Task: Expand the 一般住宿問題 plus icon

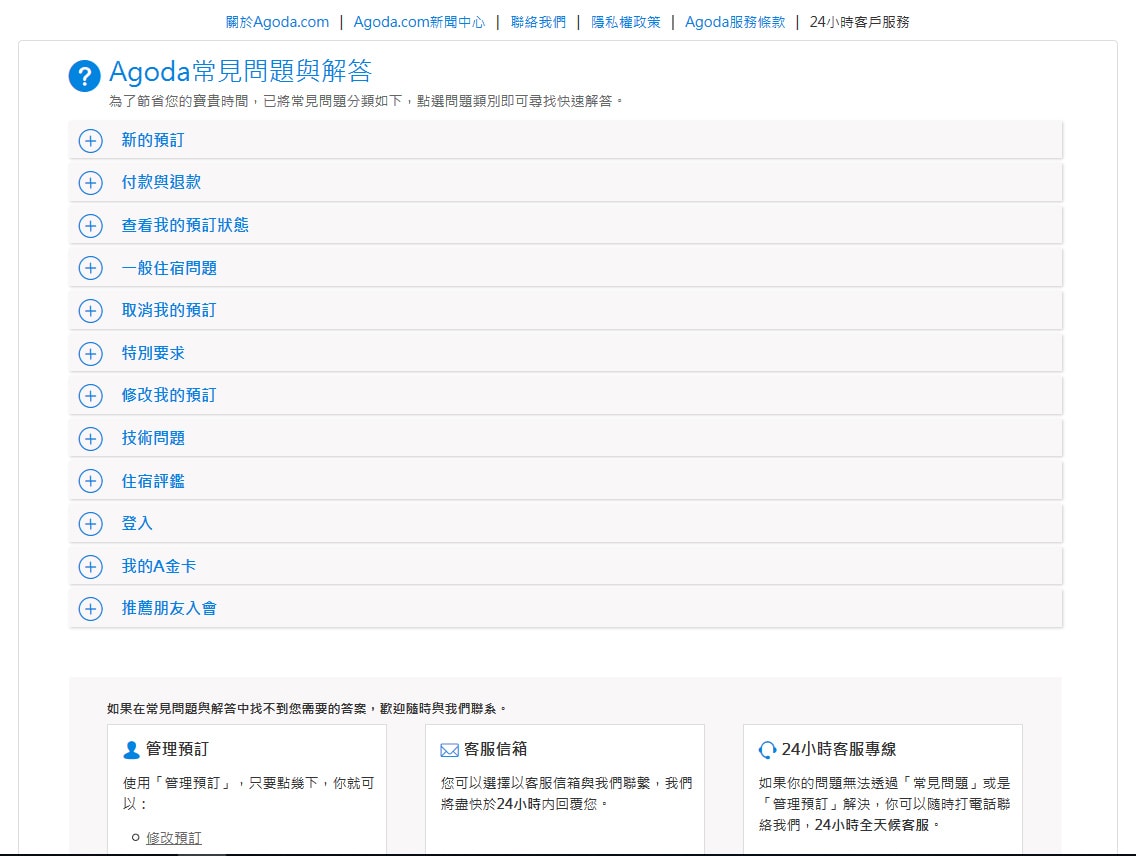Action: (x=91, y=268)
